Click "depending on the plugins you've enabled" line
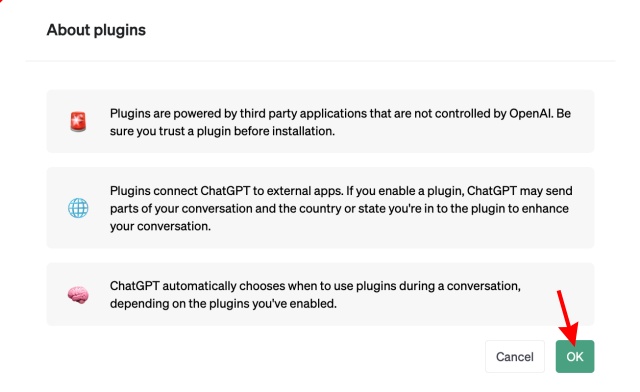This screenshot has width=640, height=392. [x=223, y=303]
